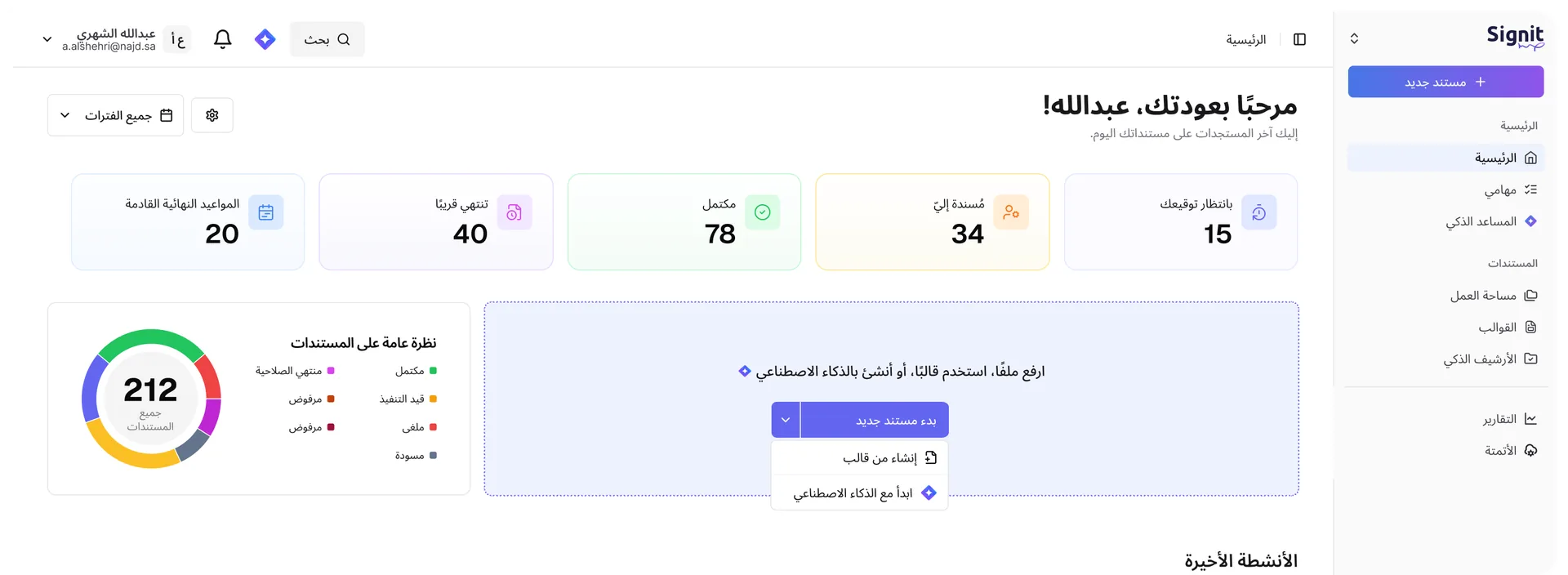1568x575 pixels.
Task: Collapse the sidebar with the double-chevron control
Action: 1353,38
